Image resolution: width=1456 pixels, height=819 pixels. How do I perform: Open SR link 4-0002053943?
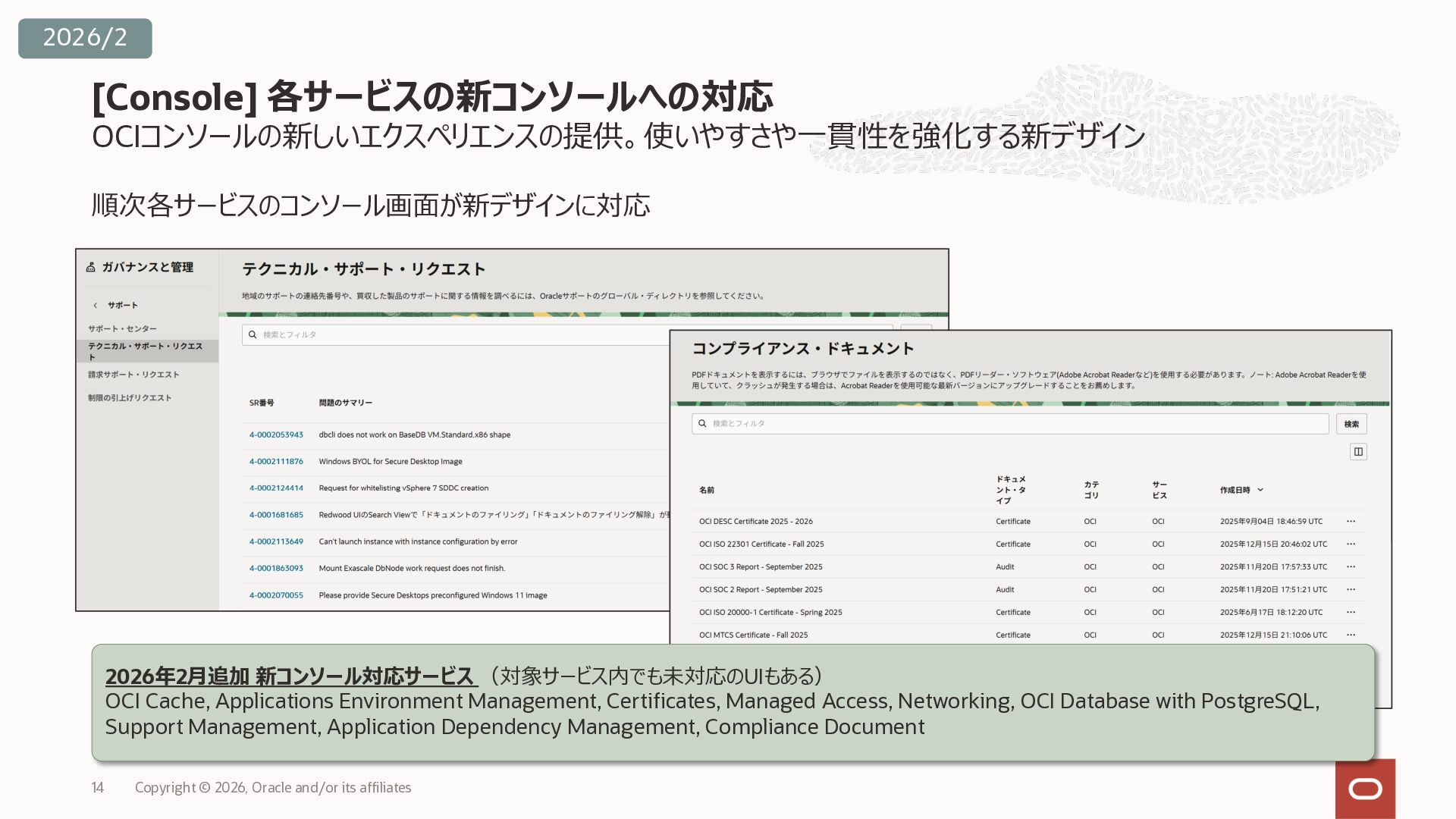point(276,435)
